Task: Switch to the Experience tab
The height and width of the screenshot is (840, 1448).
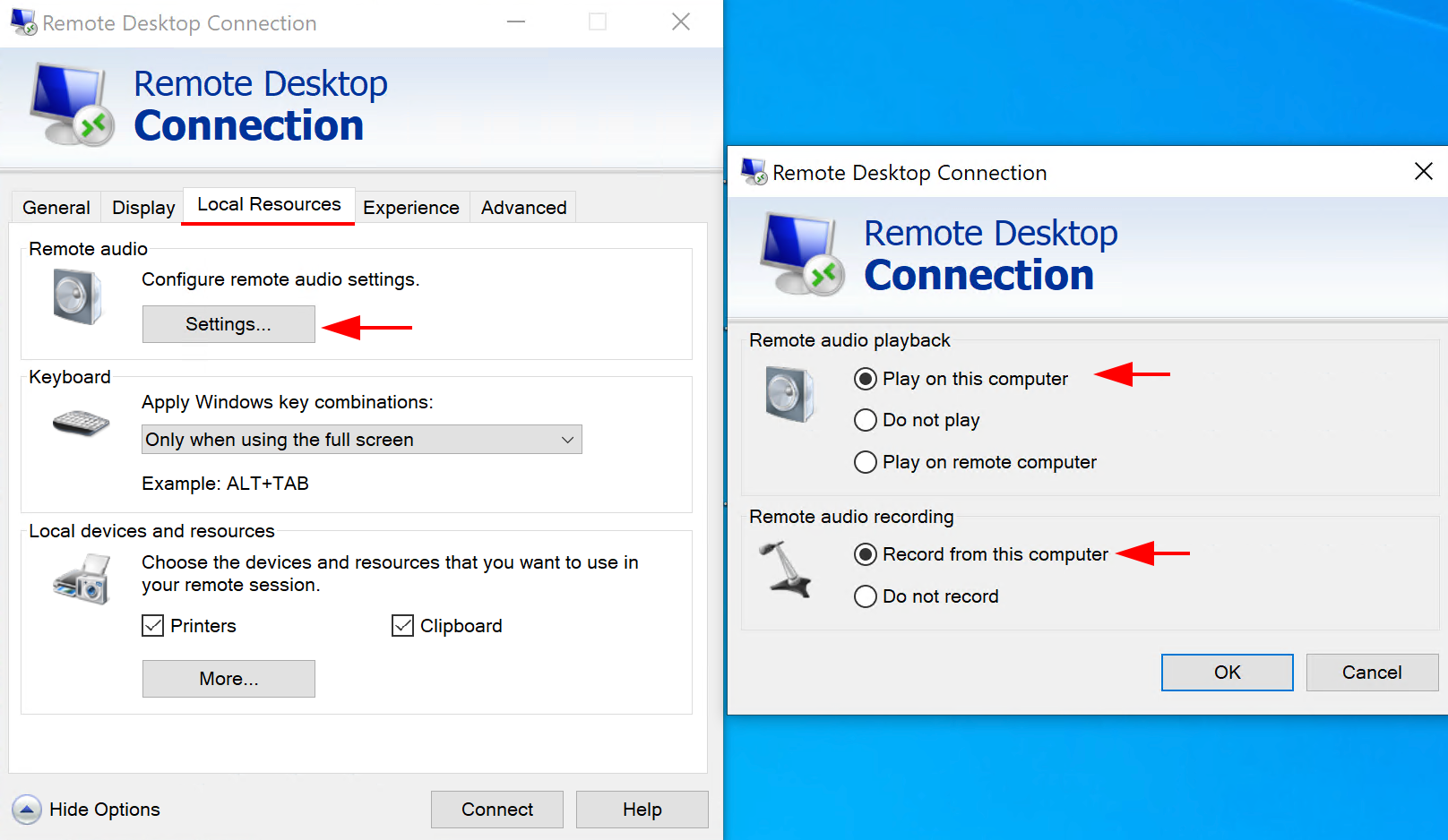Action: 411,207
